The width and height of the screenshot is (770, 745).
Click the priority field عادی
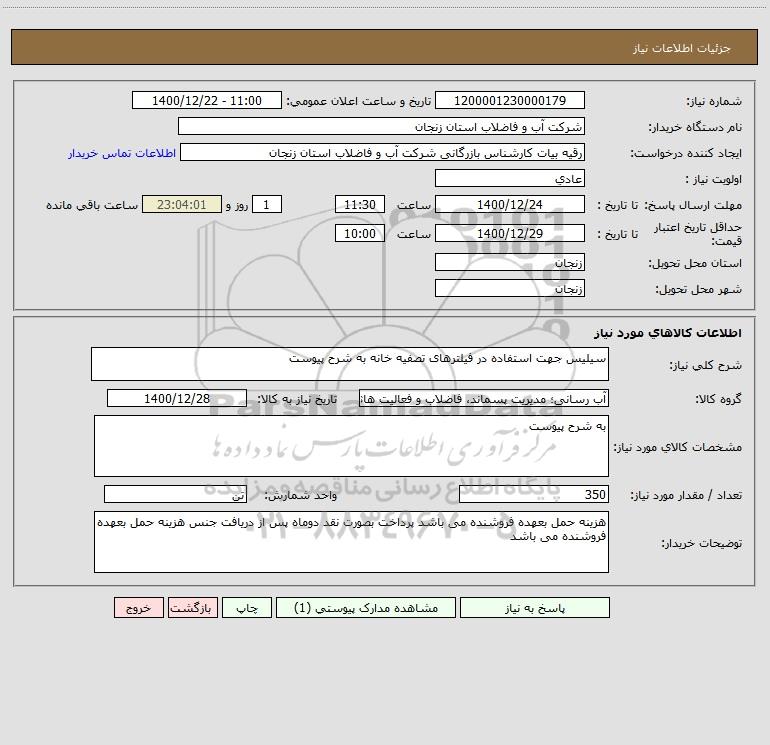tap(510, 178)
